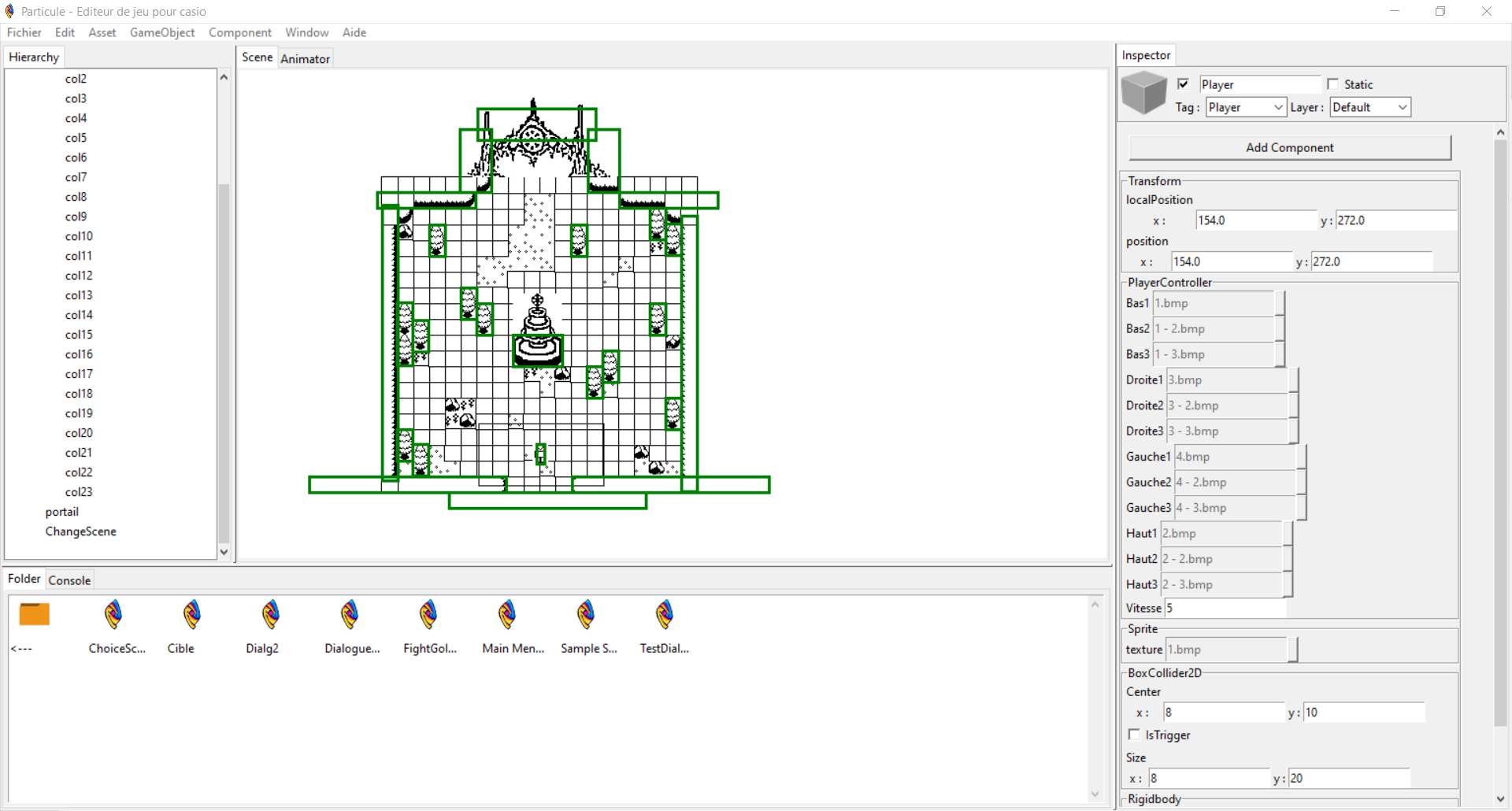Image resolution: width=1512 pixels, height=811 pixels.
Task: Select the Dialg2 scene file icon
Action: 271,615
